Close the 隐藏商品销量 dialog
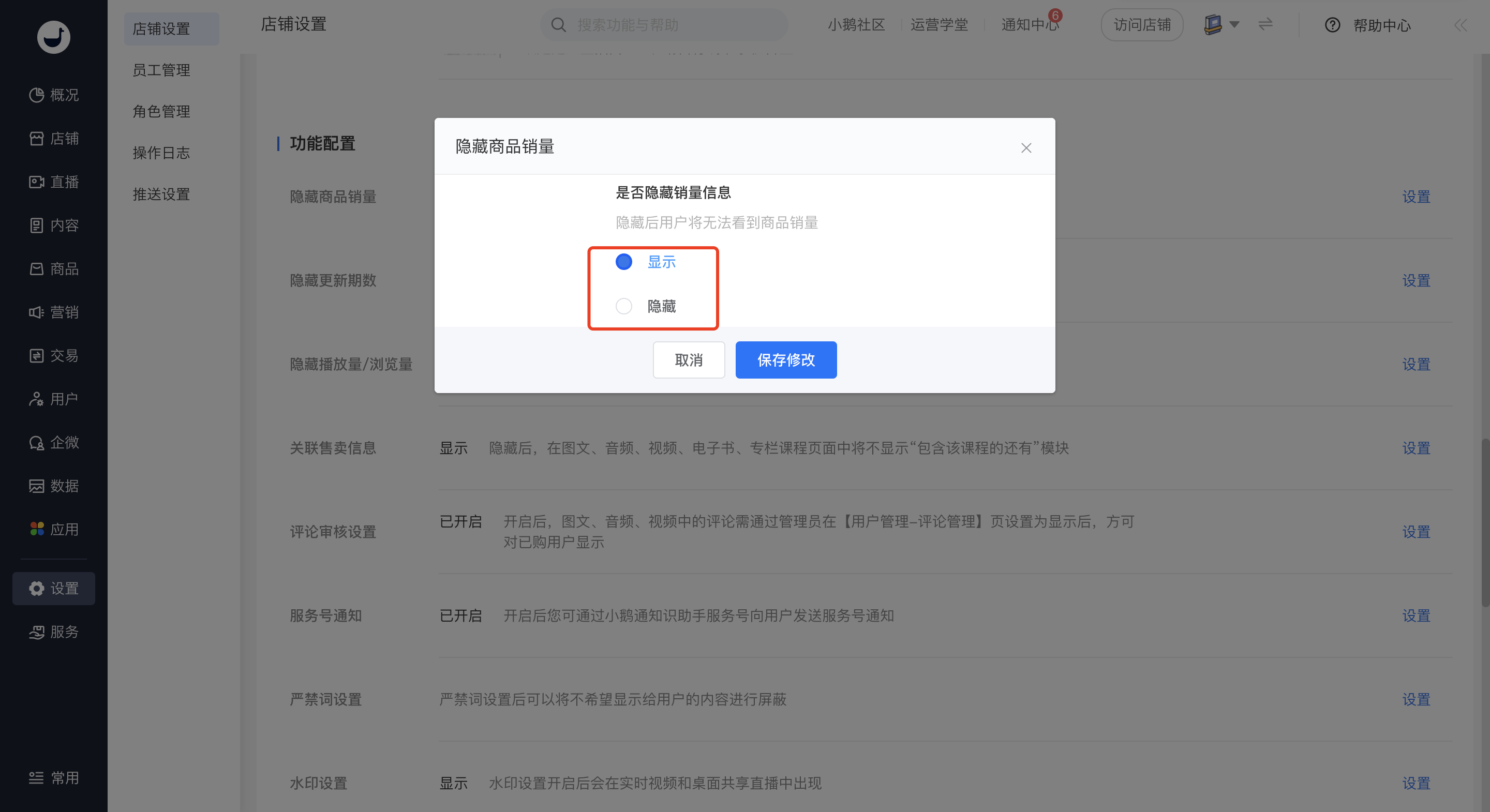The width and height of the screenshot is (1490, 812). (1026, 148)
